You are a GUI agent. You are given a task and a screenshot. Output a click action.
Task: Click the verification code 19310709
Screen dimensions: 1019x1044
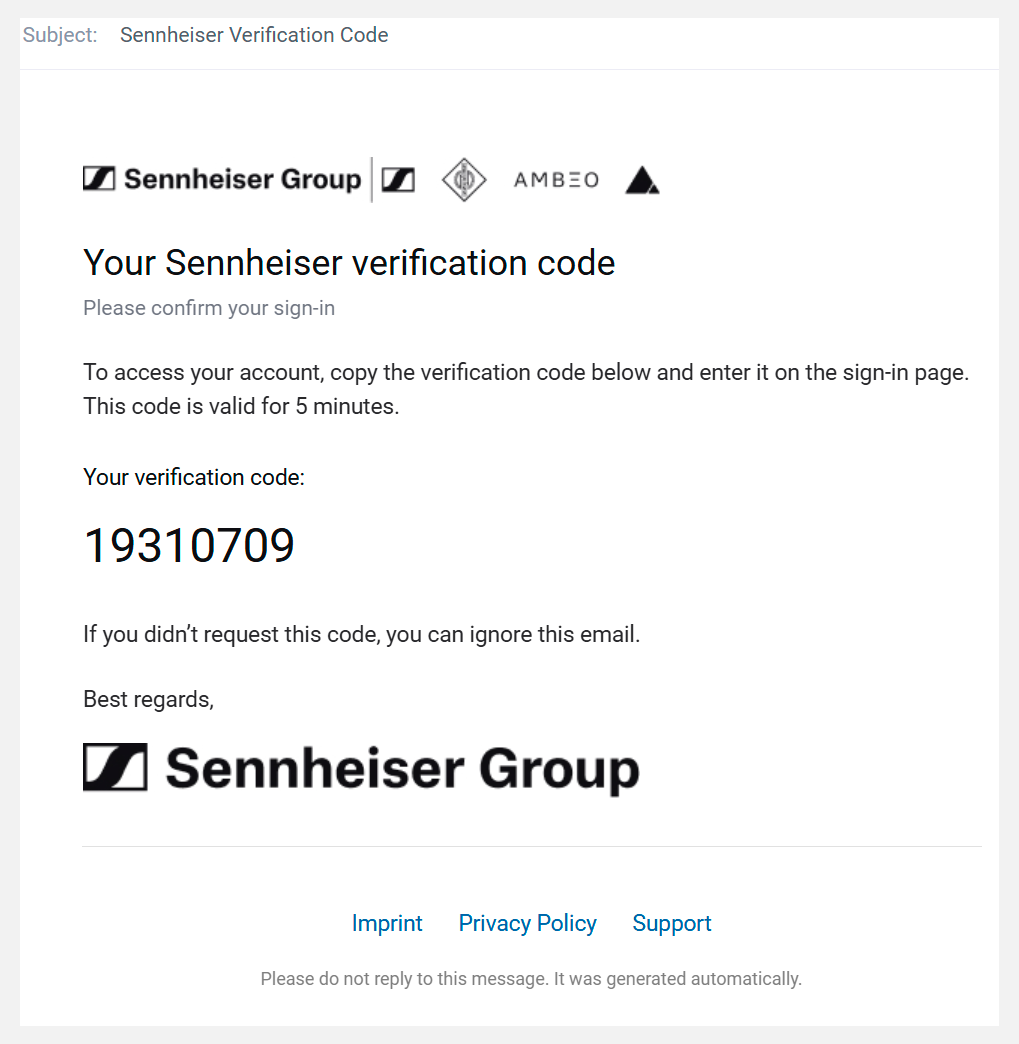tap(189, 546)
